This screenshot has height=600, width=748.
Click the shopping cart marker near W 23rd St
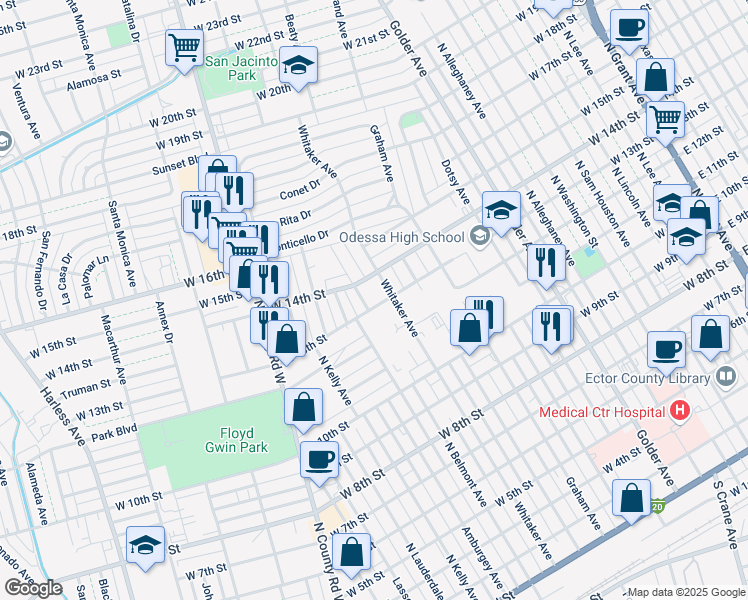pos(184,48)
